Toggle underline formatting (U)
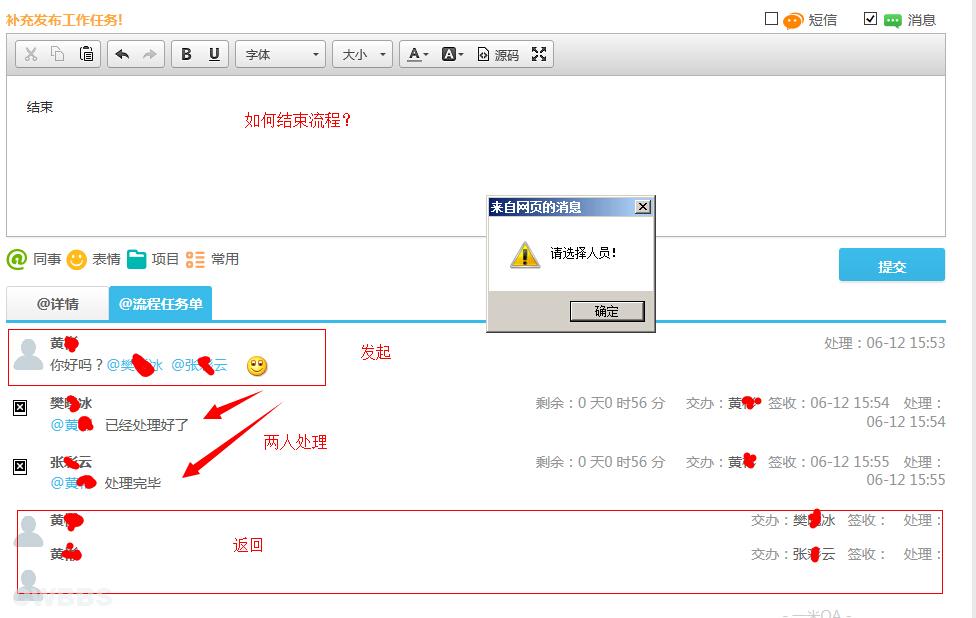The height and width of the screenshot is (618, 976). (214, 54)
